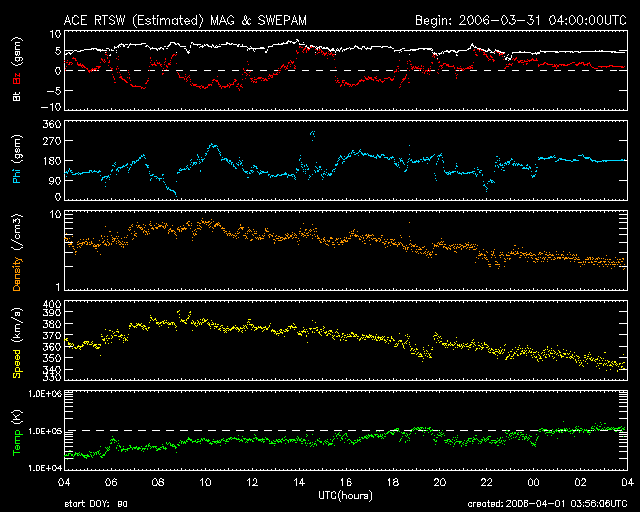Screen dimensions: 640x512
Task: Select the white 'Bt' axis label
Action: (17, 96)
